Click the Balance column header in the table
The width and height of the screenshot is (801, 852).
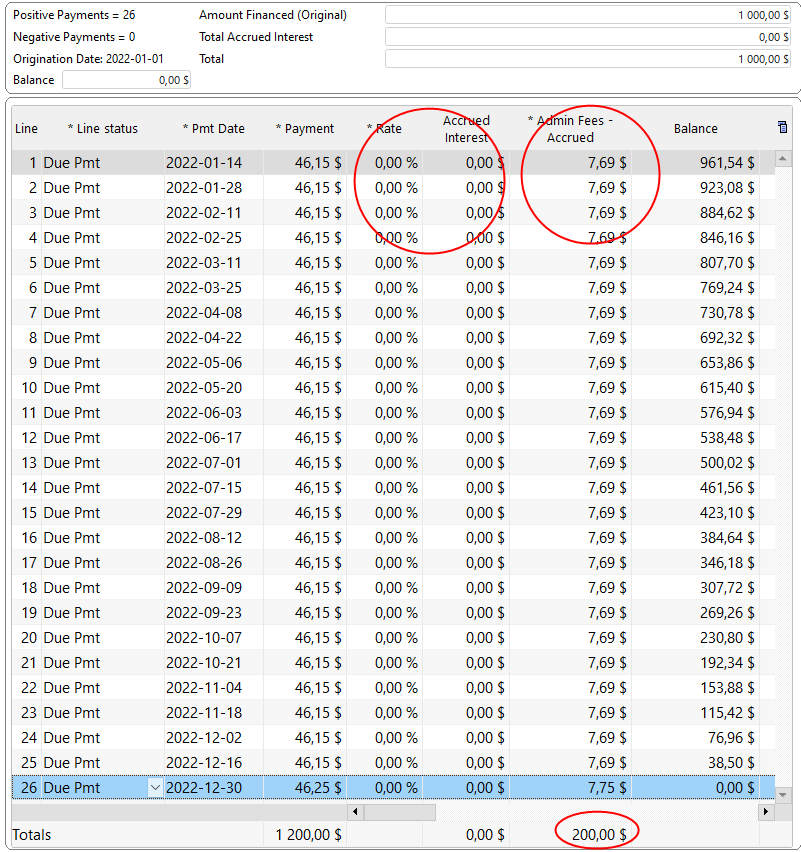[x=696, y=129]
